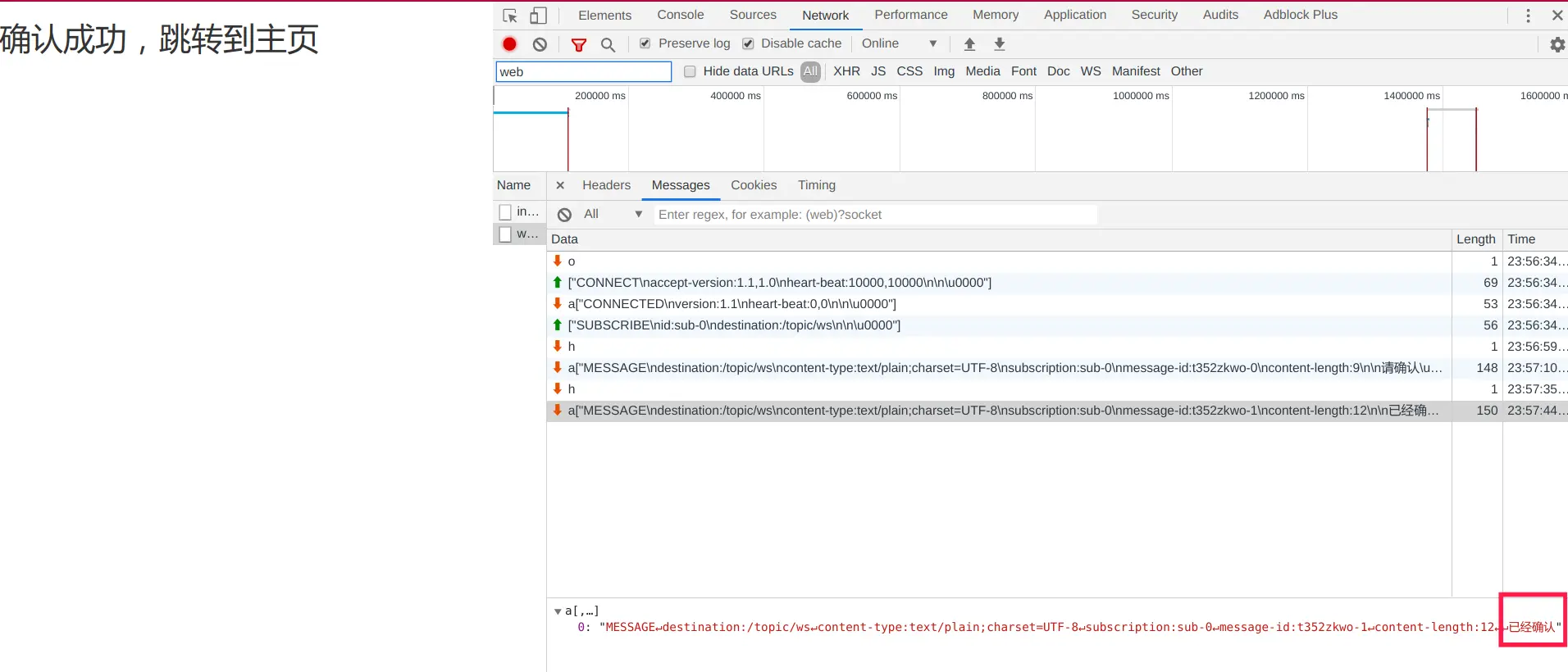
Task: Focus the network filter field containing 'web'
Action: pos(584,72)
